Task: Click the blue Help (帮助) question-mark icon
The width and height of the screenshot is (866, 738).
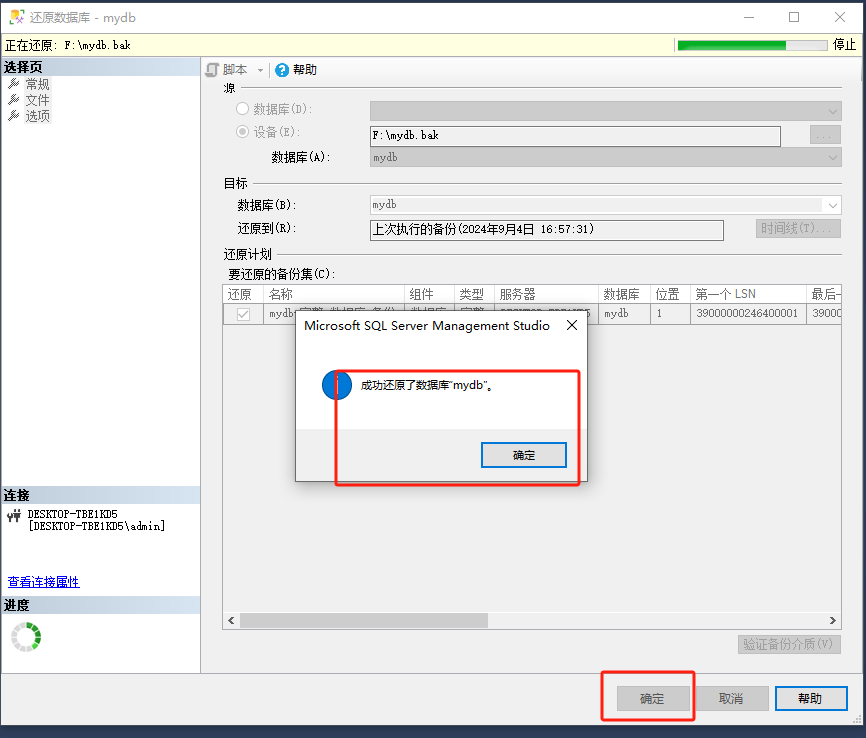Action: point(282,70)
